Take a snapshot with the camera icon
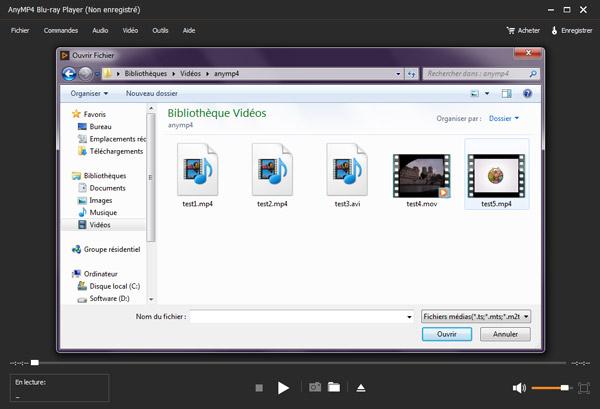 pos(314,387)
